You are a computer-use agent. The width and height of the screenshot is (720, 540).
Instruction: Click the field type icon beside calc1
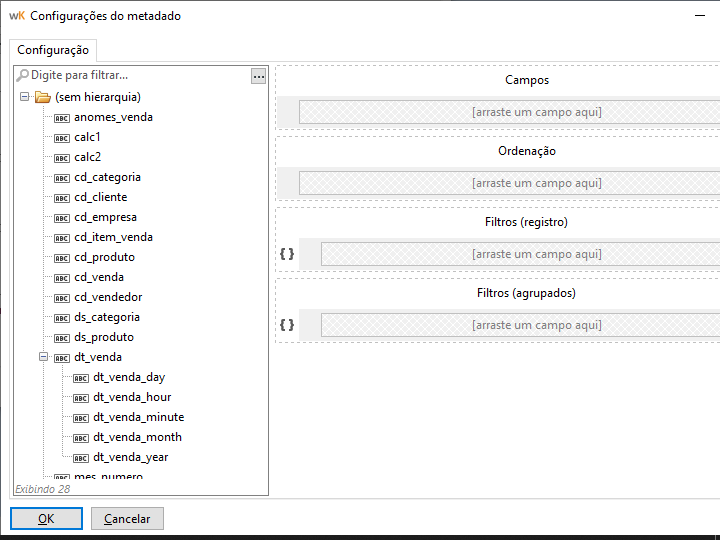click(62, 137)
